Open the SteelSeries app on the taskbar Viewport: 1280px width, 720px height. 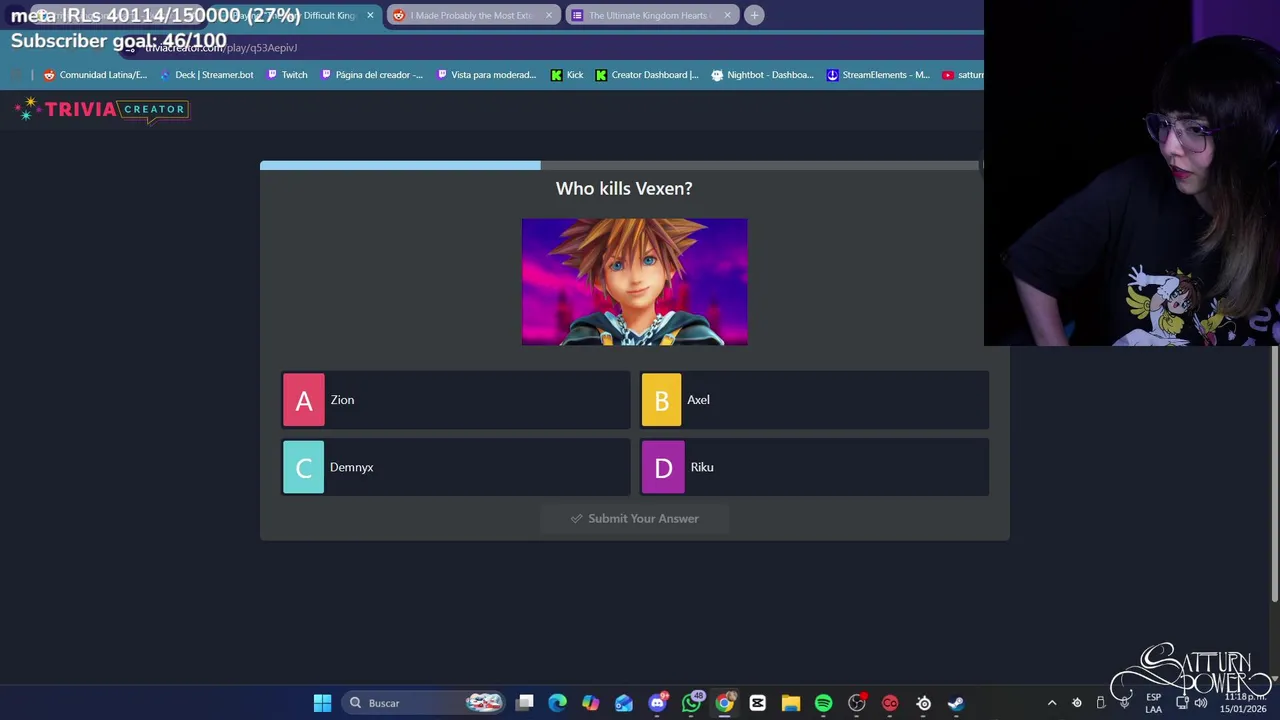pyautogui.click(x=924, y=703)
